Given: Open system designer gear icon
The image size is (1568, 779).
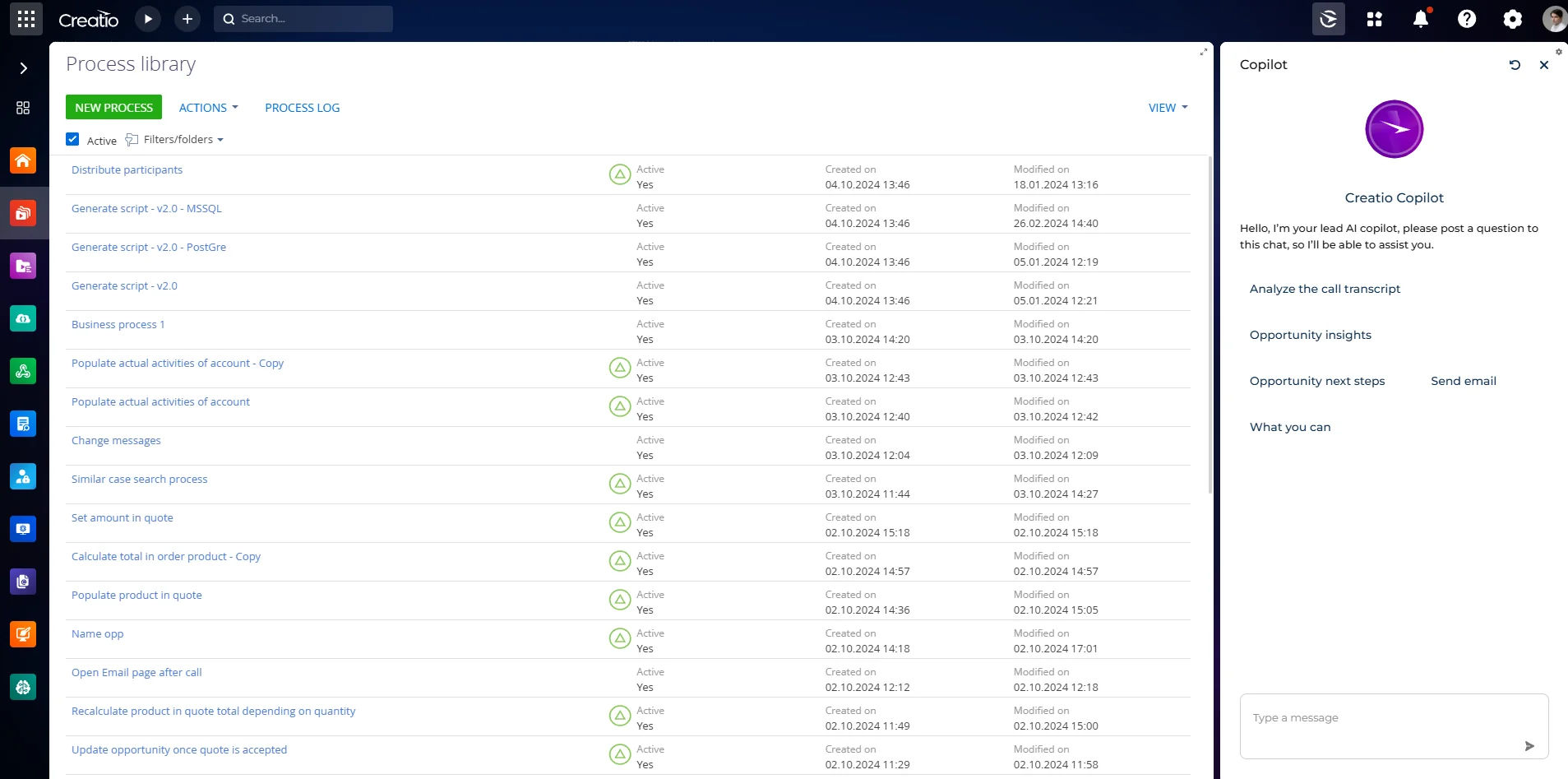Looking at the screenshot, I should coord(1512,19).
